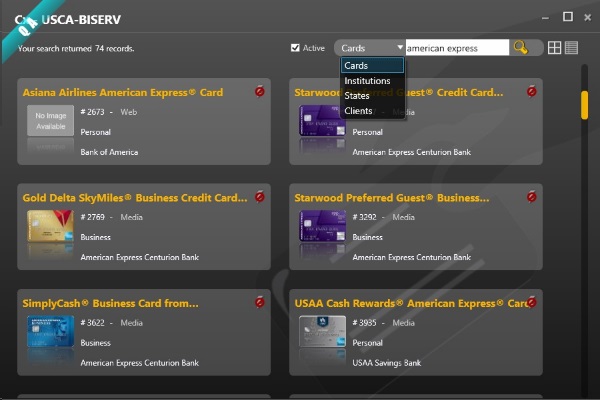This screenshot has width=600, height=400.
Task: Run search with the magnifier icon
Action: [x=520, y=48]
